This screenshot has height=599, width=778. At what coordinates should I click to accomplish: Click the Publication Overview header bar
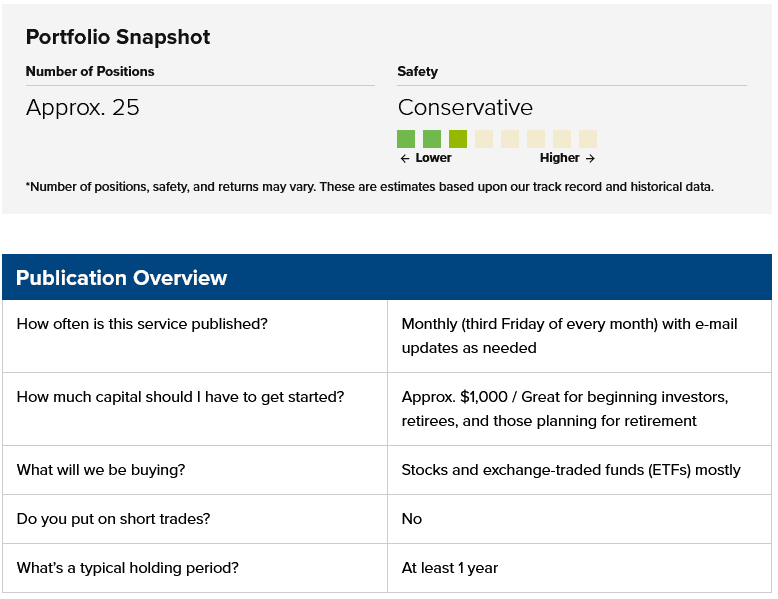[x=387, y=277]
